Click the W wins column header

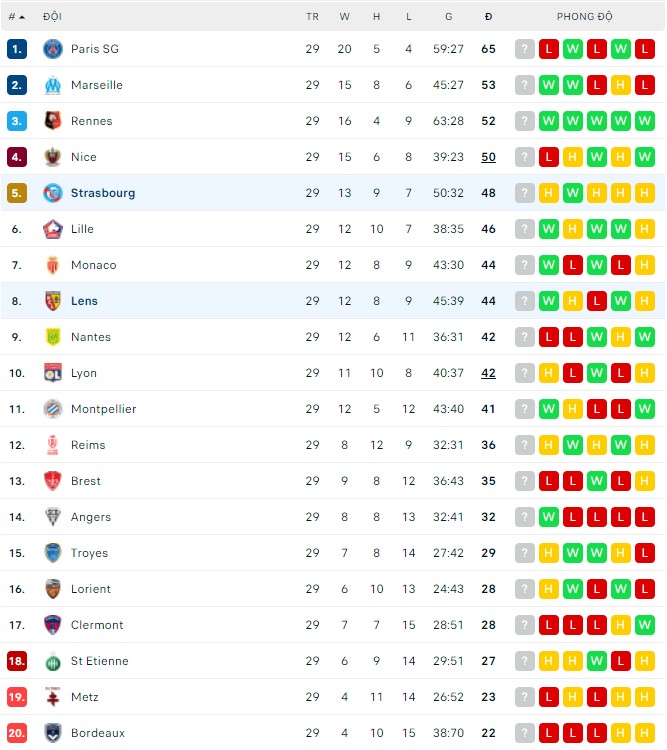point(345,17)
